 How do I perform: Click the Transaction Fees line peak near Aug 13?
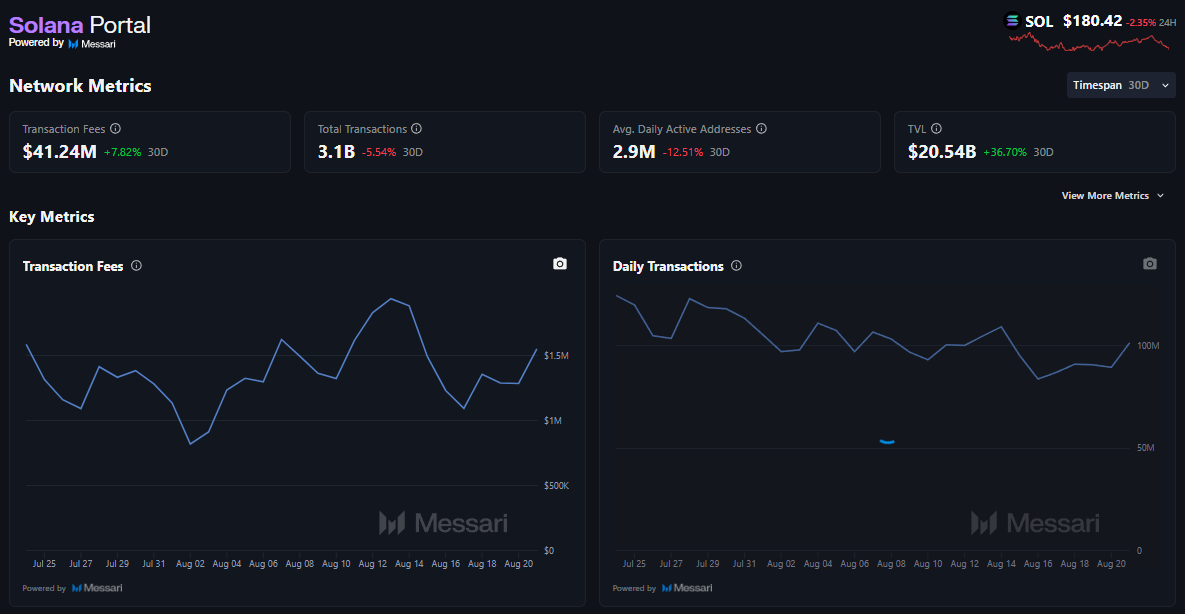391,299
